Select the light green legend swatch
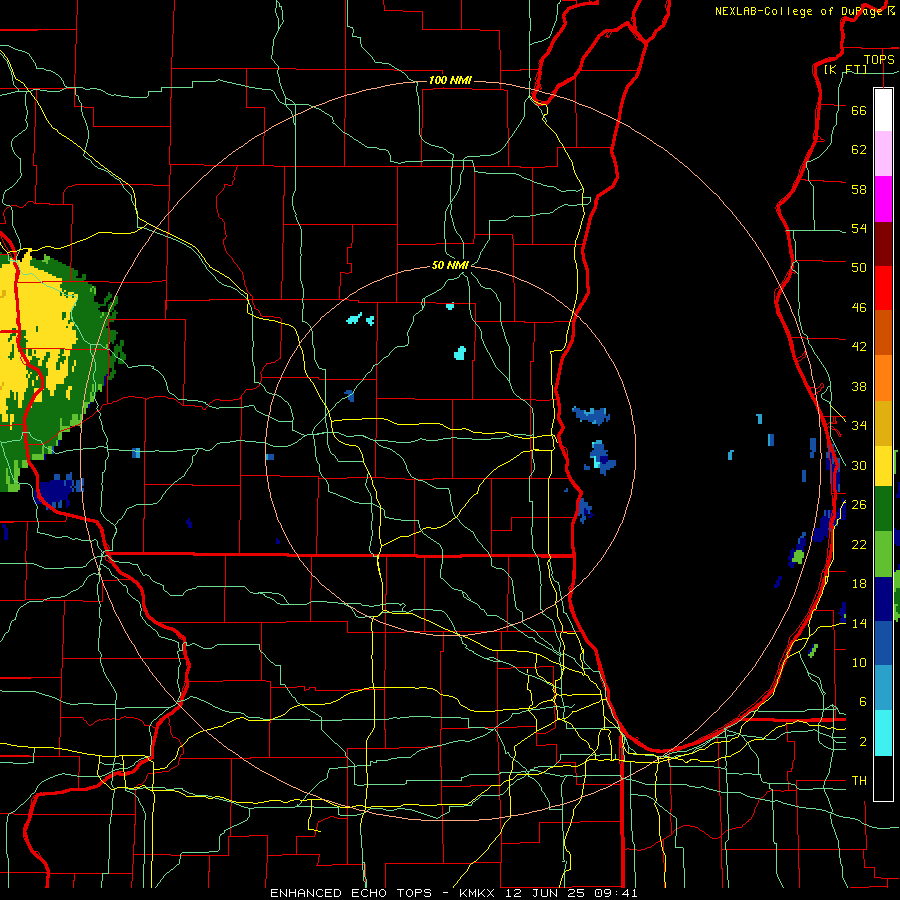The image size is (900, 900). [883, 554]
